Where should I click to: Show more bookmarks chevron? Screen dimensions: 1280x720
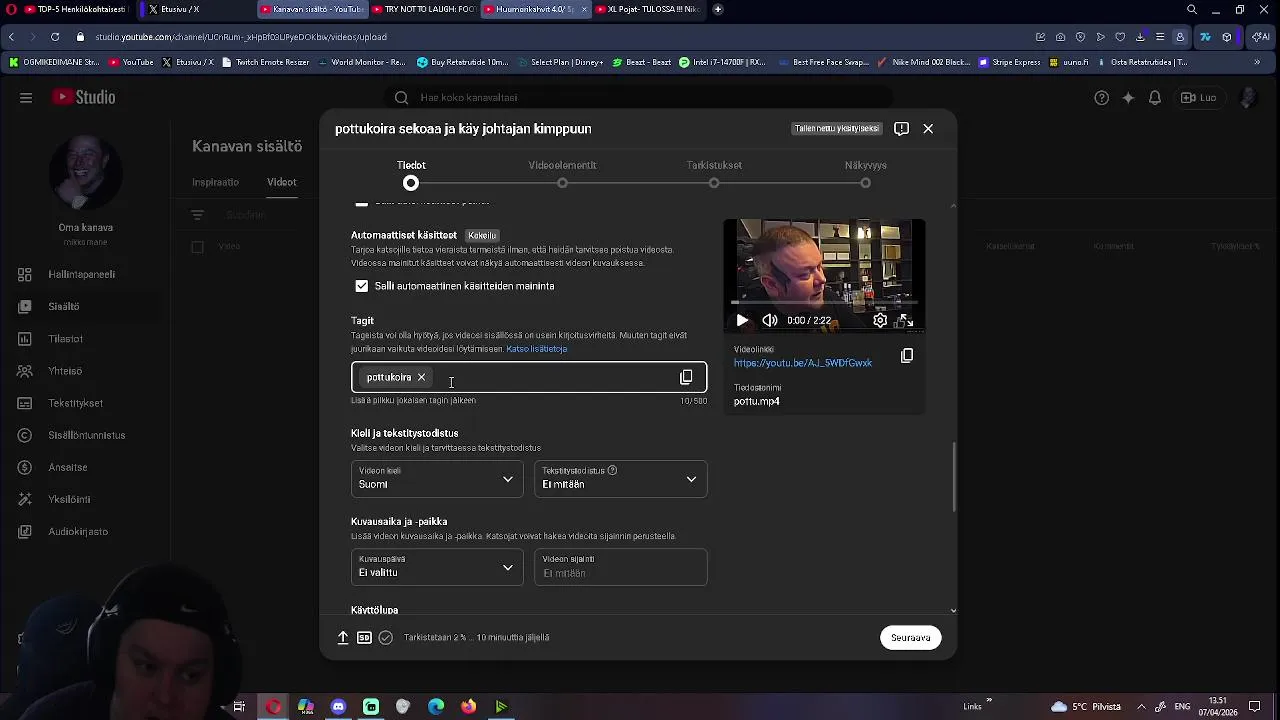click(x=1257, y=62)
